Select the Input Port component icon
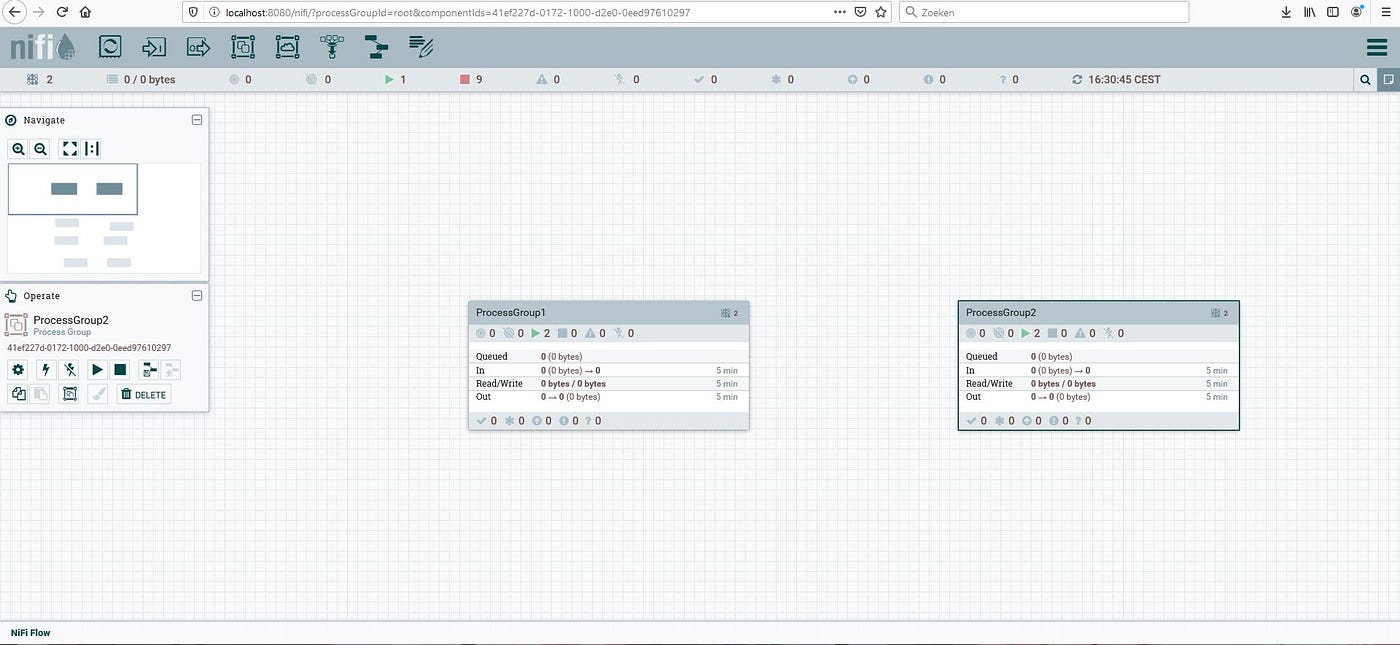The height and width of the screenshot is (645, 1400). click(154, 46)
